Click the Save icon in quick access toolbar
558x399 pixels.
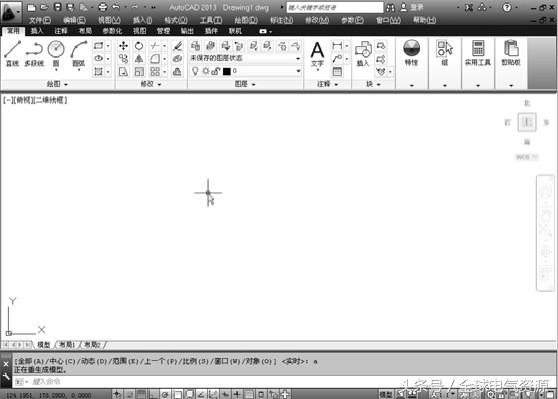pos(58,7)
